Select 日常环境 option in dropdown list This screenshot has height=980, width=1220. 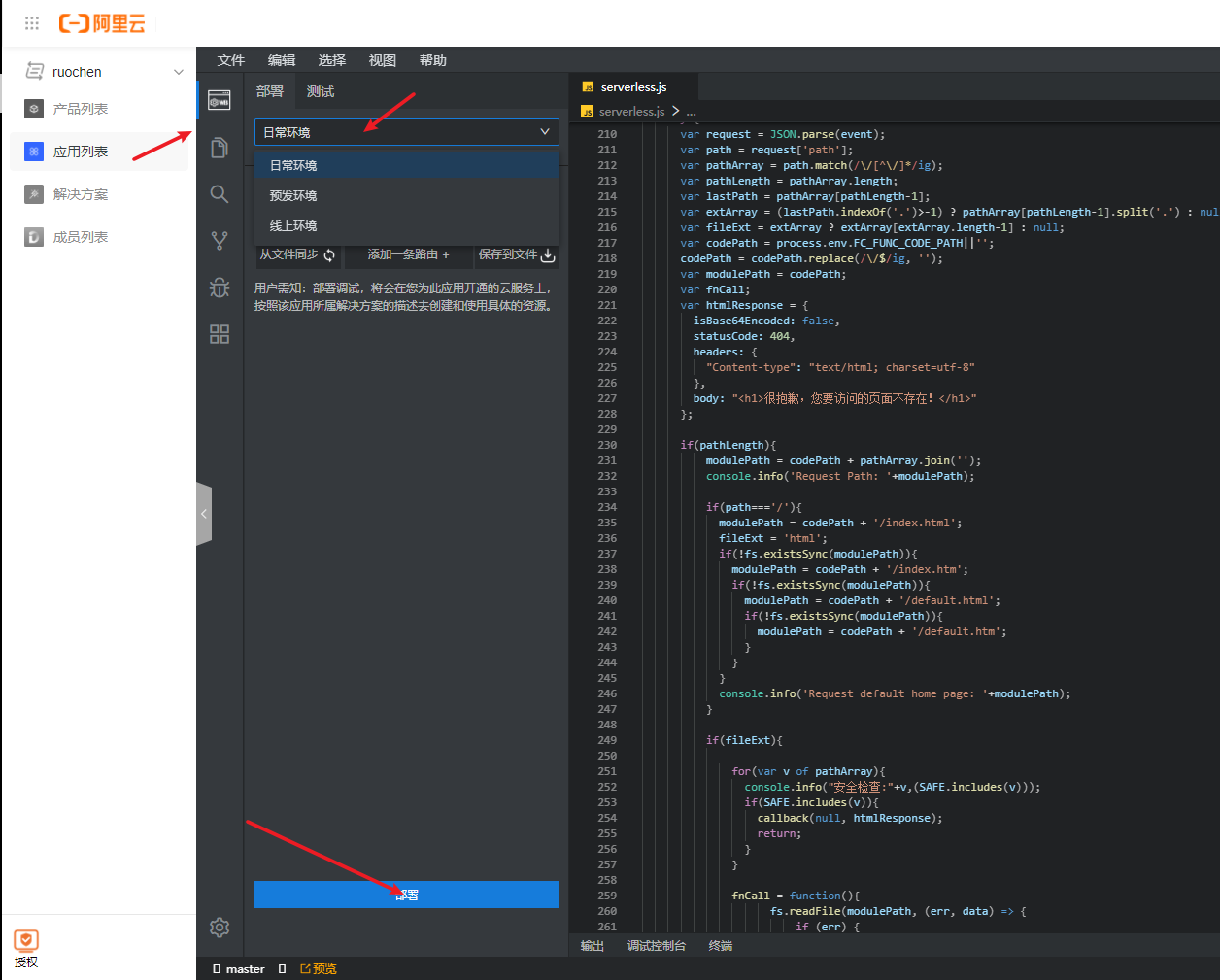tap(407, 165)
